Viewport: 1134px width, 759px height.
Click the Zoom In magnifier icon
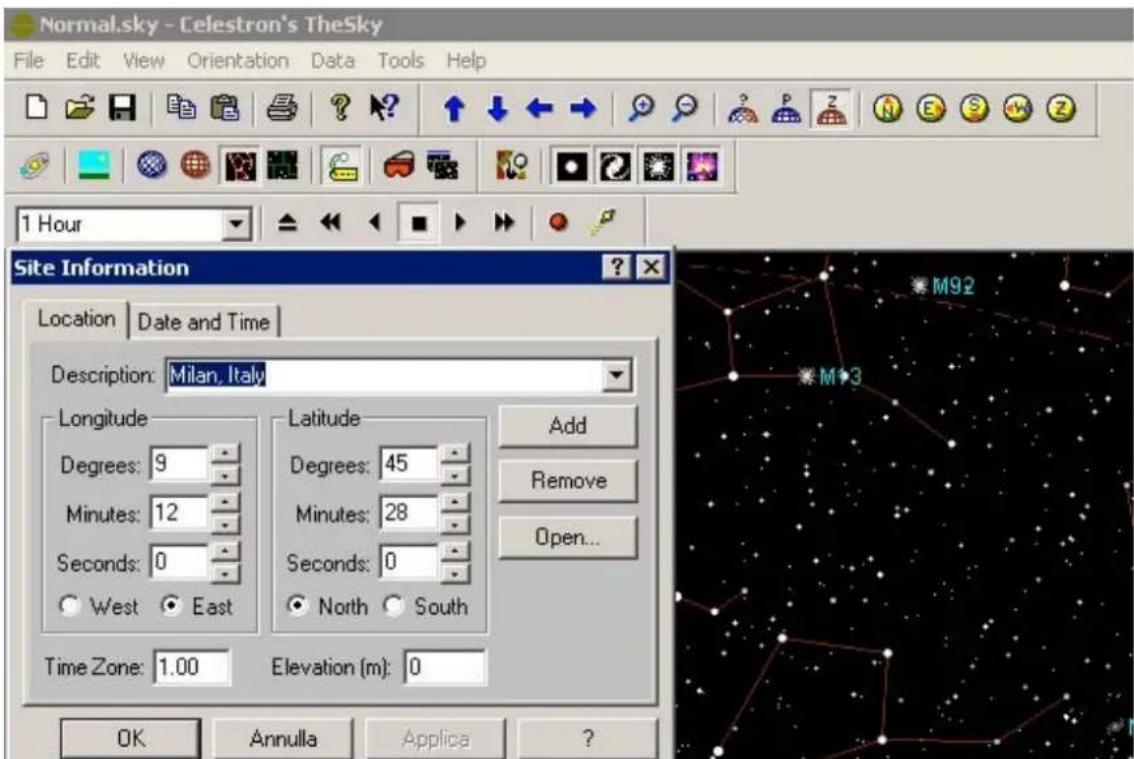pyautogui.click(x=641, y=108)
